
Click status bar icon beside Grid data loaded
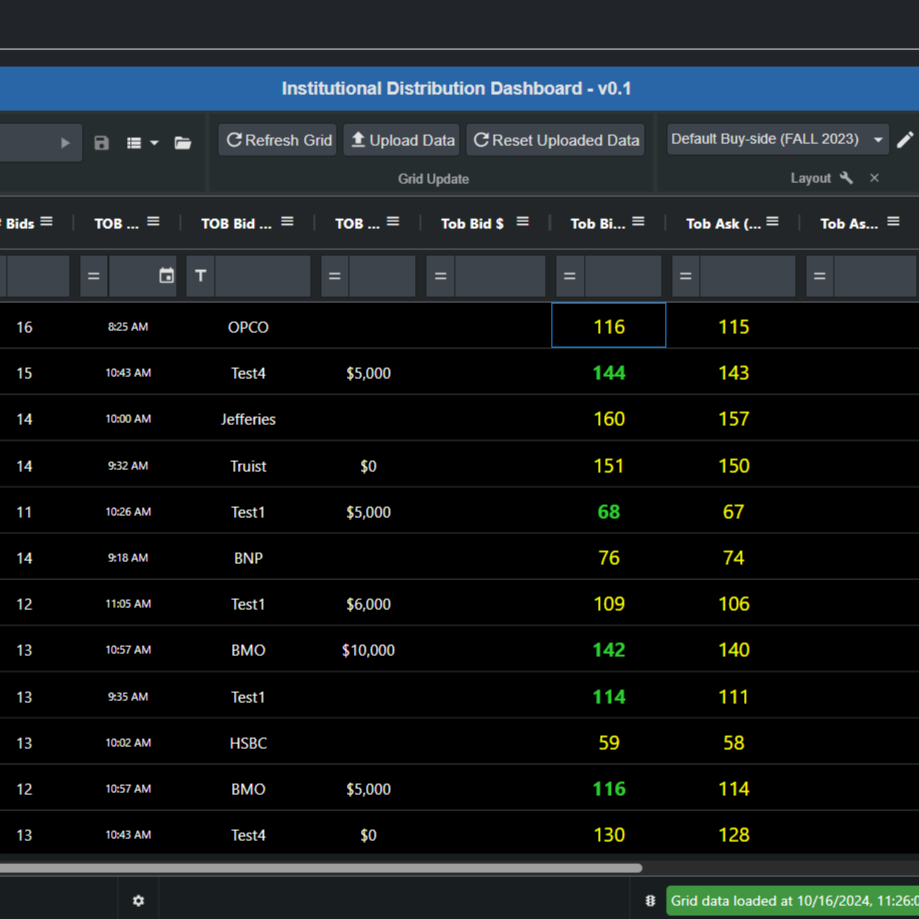tap(651, 901)
